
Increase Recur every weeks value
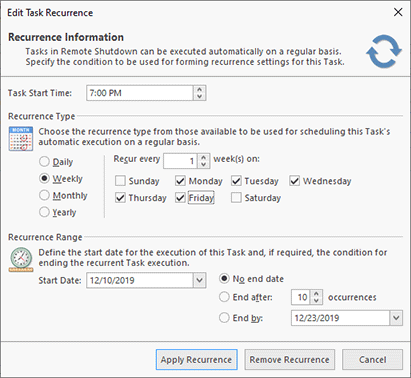click(203, 157)
